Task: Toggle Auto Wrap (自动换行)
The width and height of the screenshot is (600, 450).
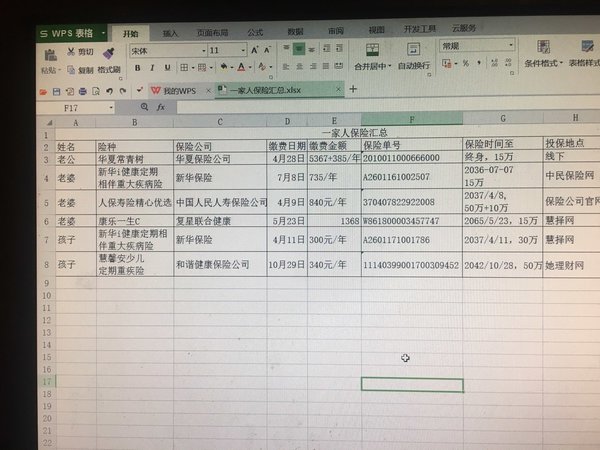Action: 414,56
